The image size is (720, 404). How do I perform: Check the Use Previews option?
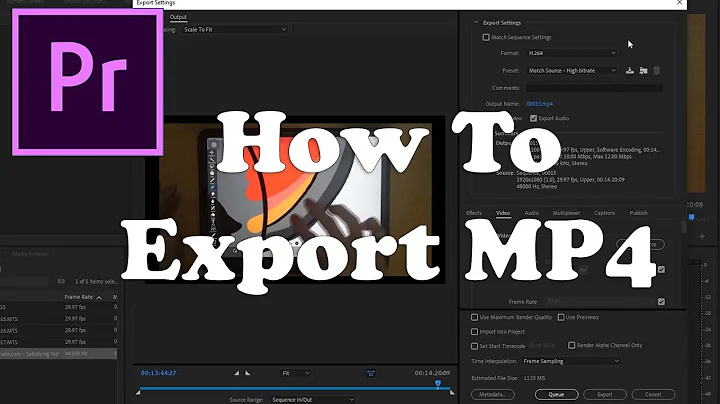click(x=561, y=317)
